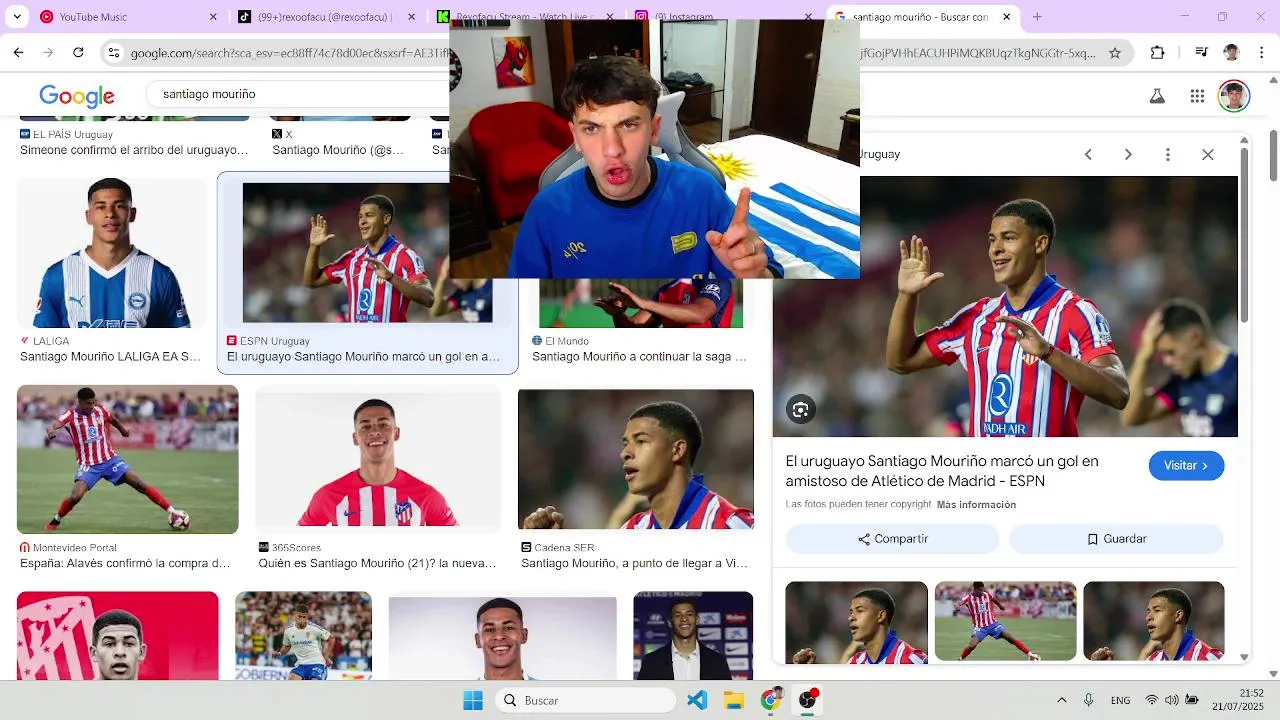Open the El Mundo result caption link
Image resolution: width=1280 pixels, height=720 pixels.
[639, 357]
